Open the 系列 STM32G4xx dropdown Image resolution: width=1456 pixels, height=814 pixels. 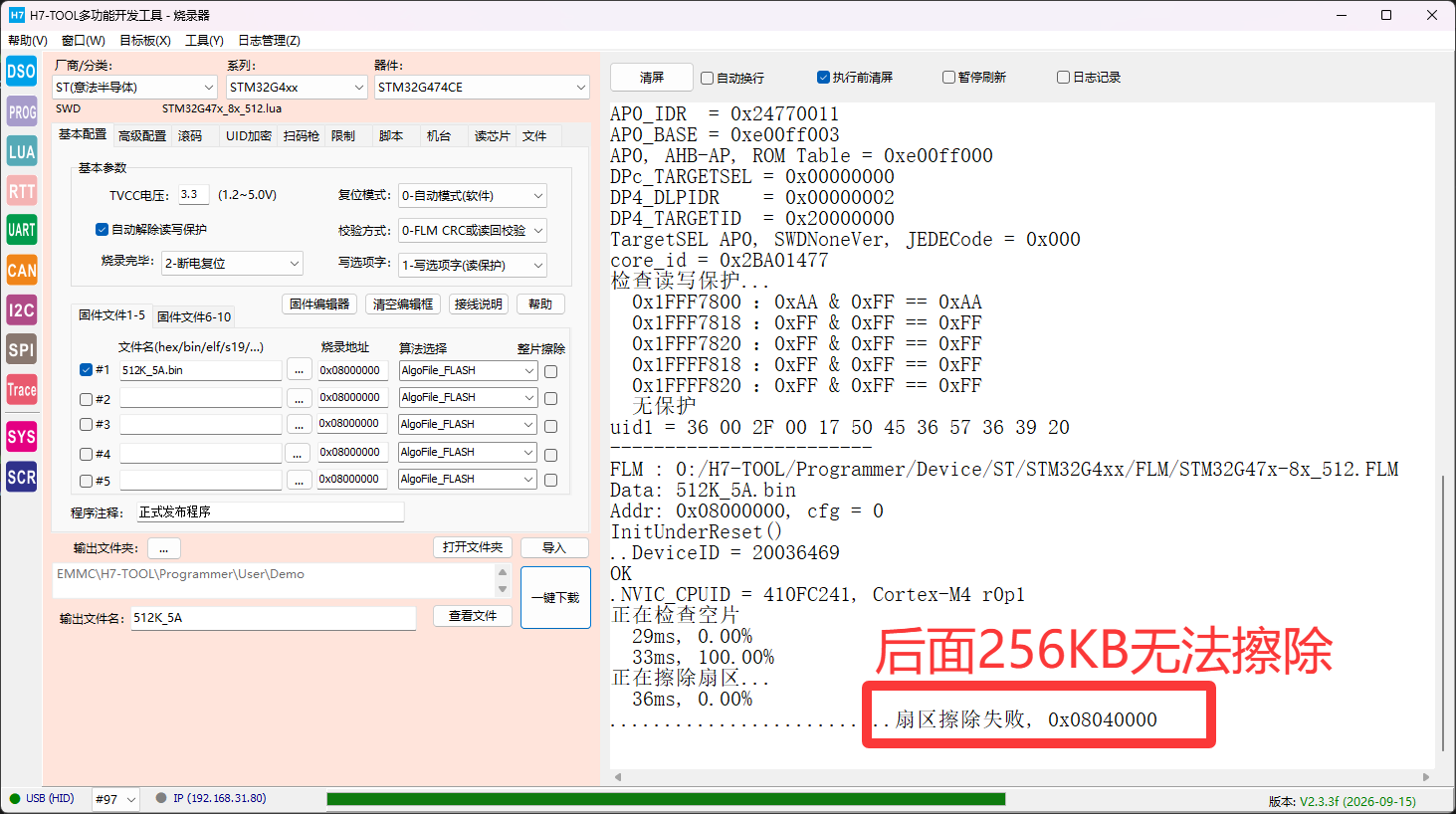coord(297,88)
